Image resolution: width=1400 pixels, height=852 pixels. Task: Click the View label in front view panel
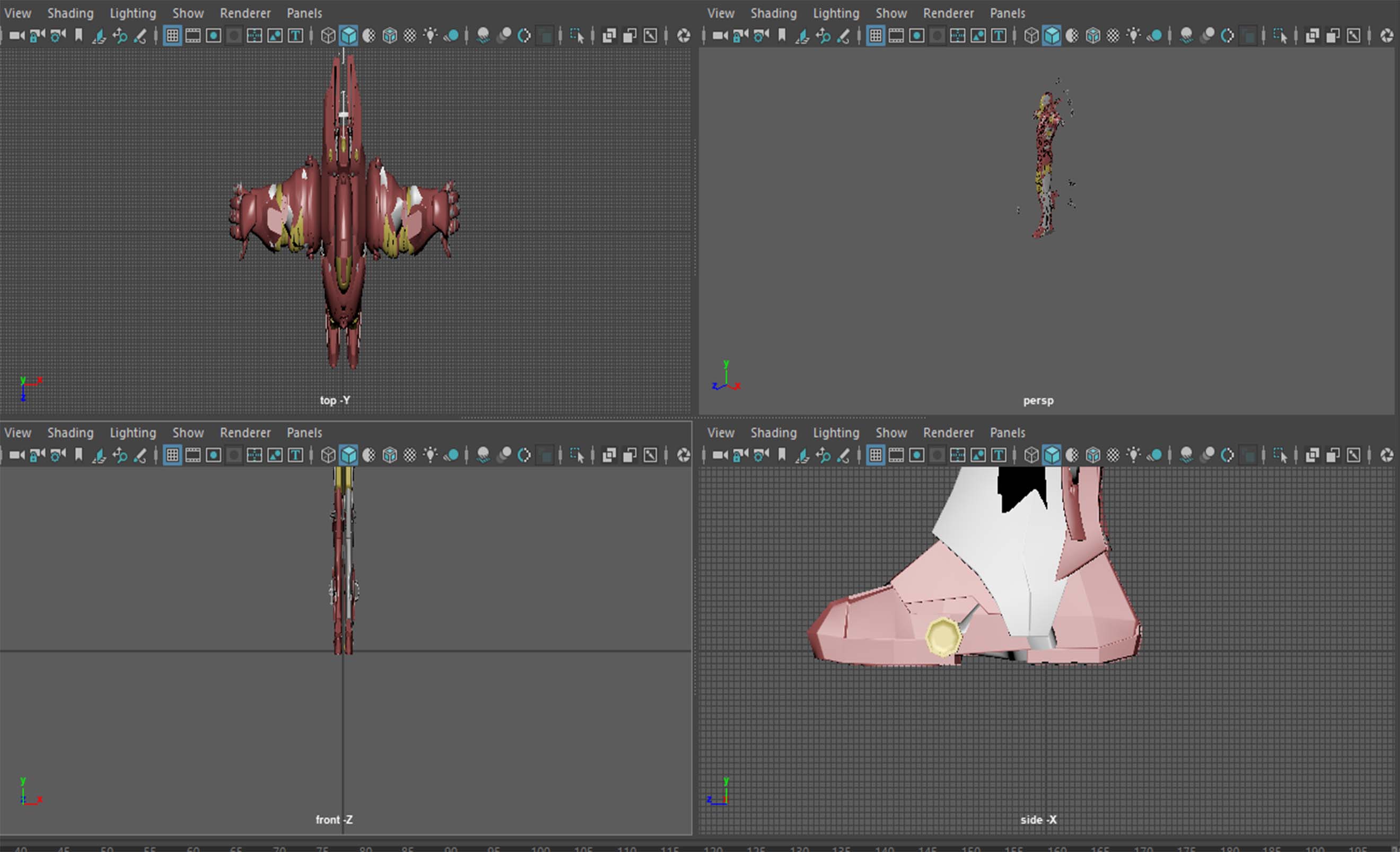tap(17, 432)
